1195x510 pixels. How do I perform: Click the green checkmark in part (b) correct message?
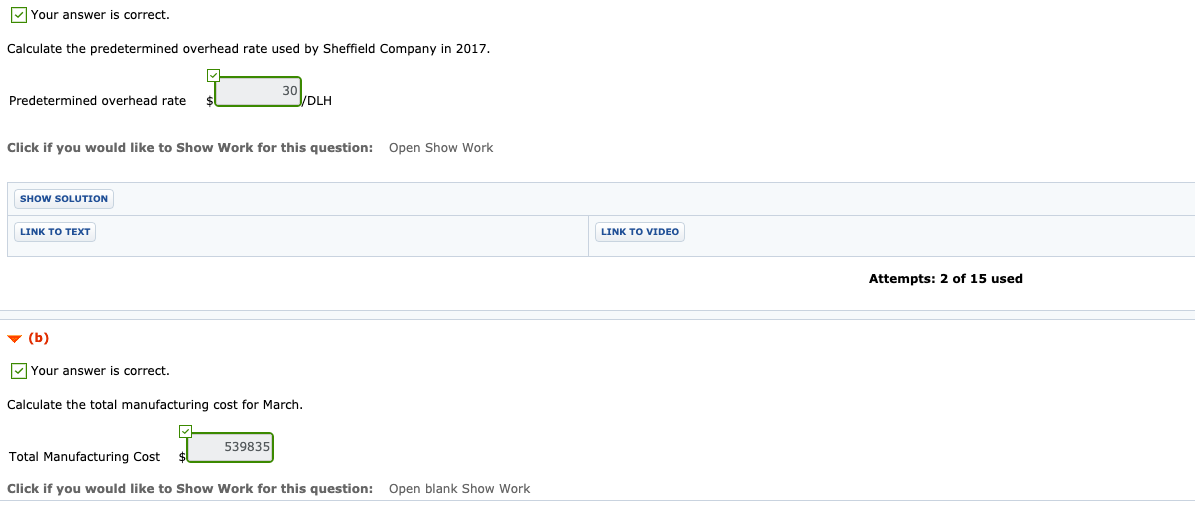tap(19, 370)
